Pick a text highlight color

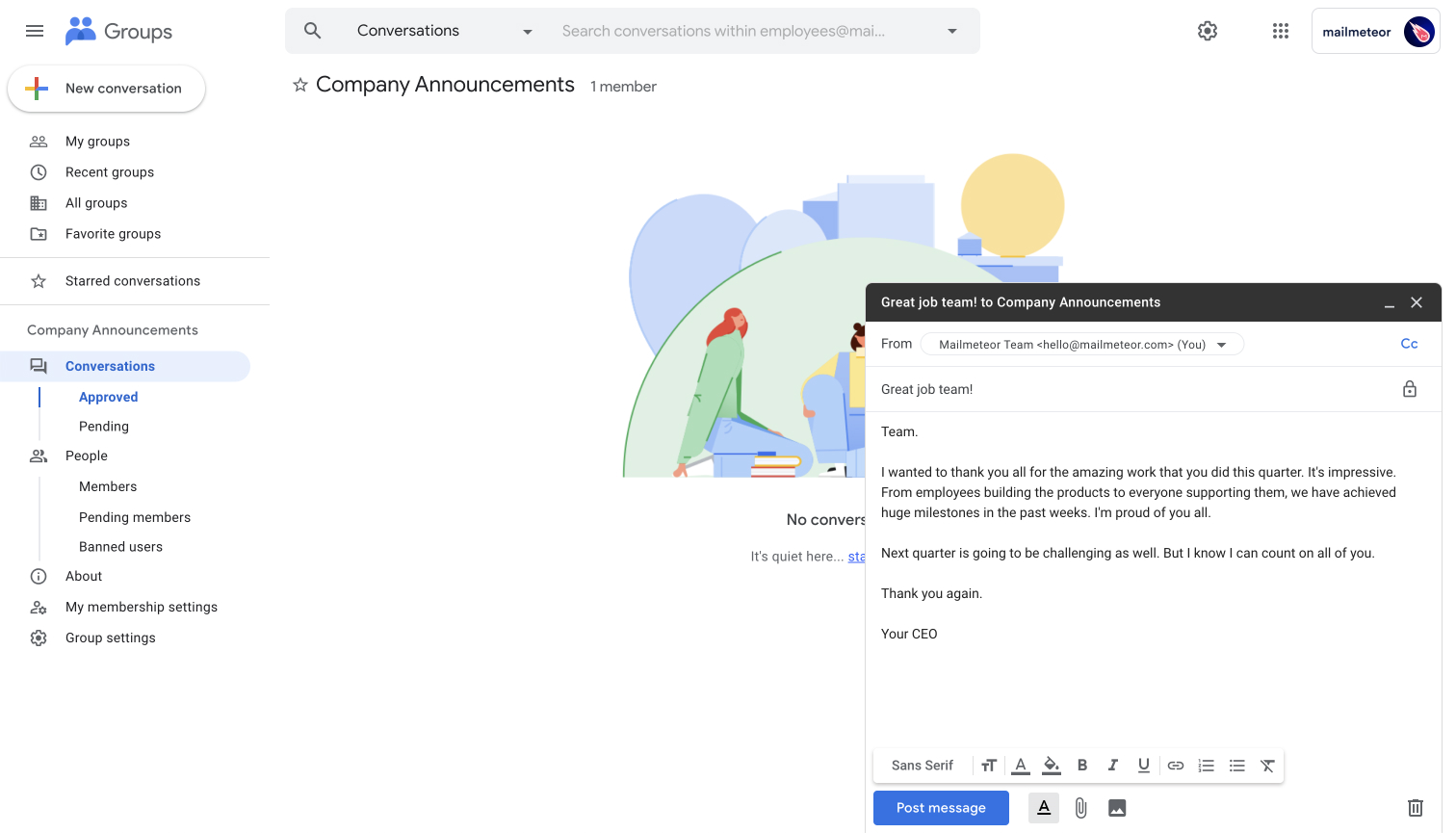tap(1051, 765)
